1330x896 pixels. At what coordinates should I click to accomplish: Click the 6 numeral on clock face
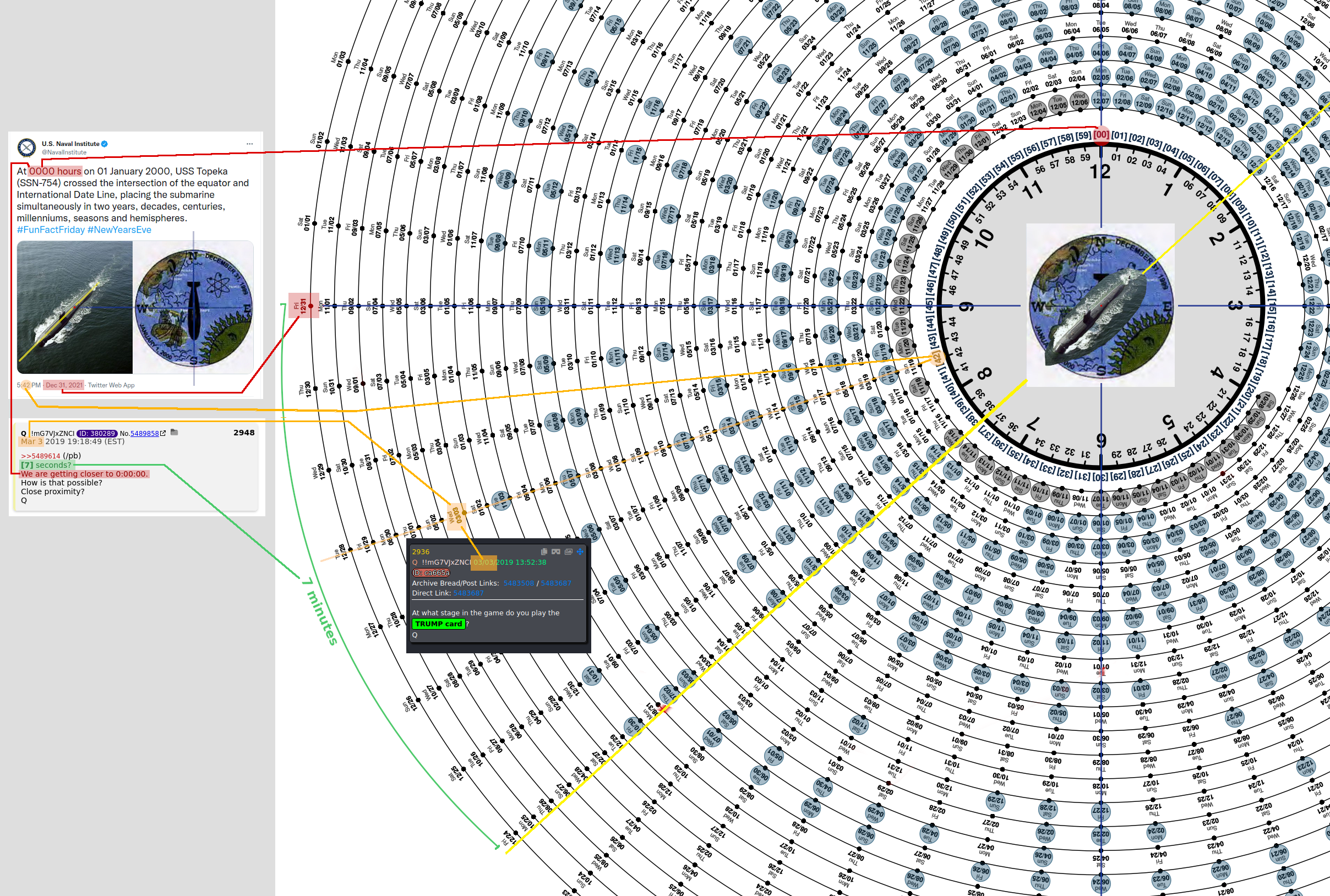tap(1101, 441)
